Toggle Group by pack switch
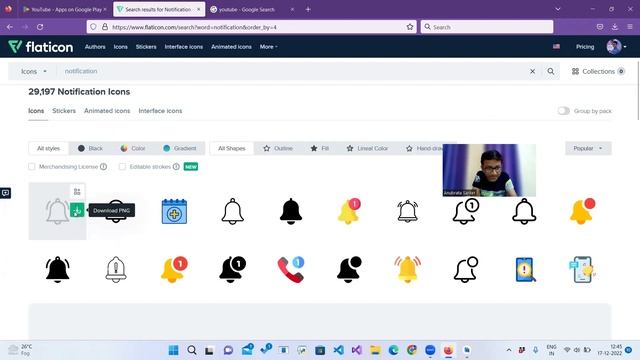 point(563,111)
